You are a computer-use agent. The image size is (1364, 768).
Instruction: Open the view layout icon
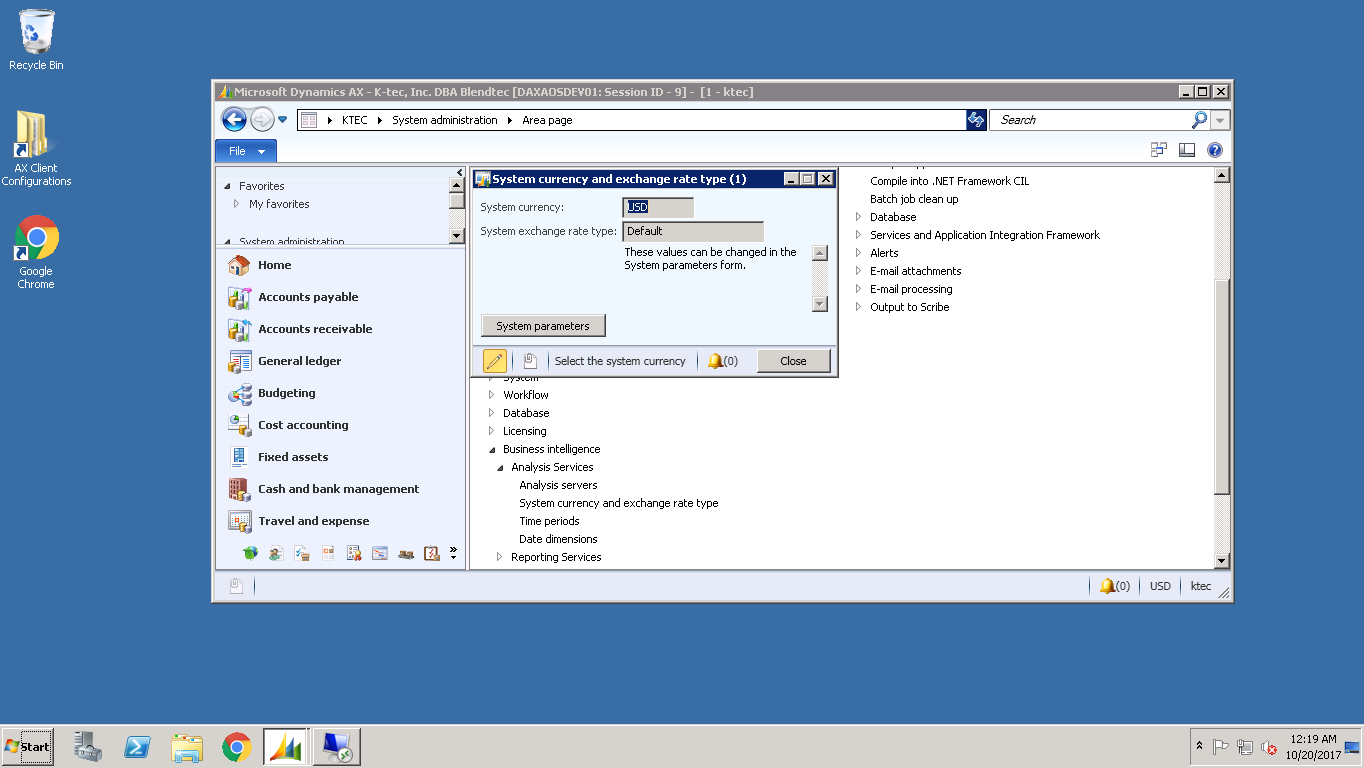(1187, 150)
